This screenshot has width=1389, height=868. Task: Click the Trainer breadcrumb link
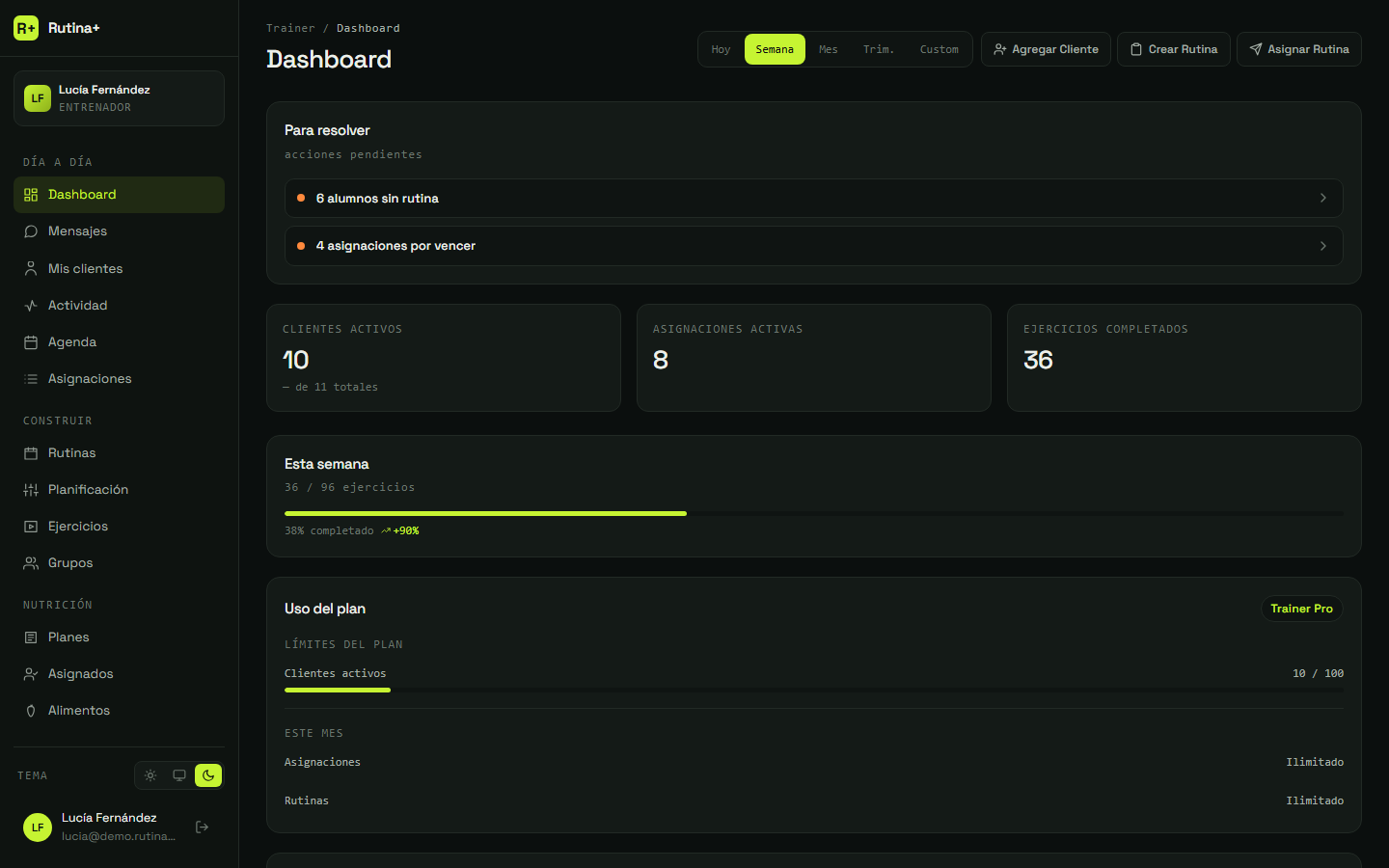pyautogui.click(x=290, y=28)
